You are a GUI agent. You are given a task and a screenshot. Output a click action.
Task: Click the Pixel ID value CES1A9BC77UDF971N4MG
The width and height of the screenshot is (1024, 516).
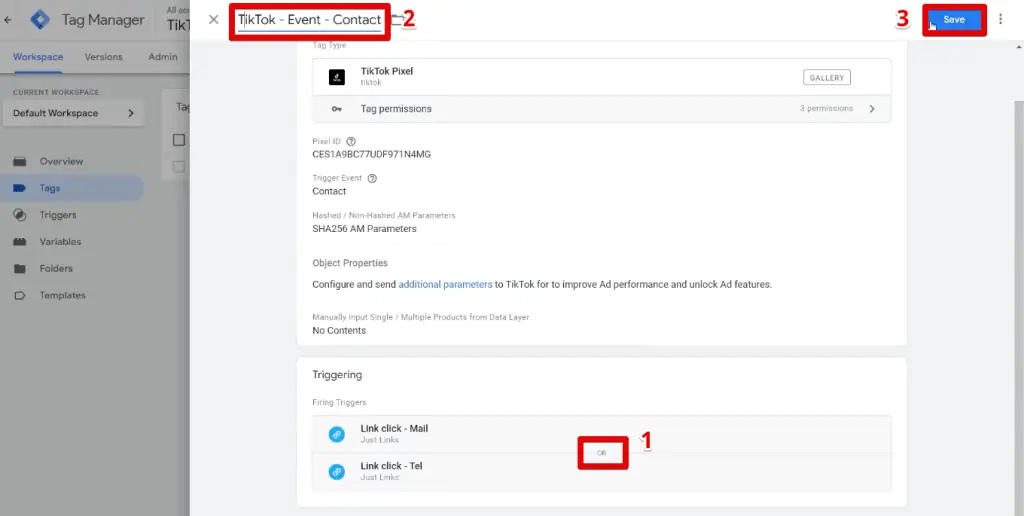click(372, 155)
